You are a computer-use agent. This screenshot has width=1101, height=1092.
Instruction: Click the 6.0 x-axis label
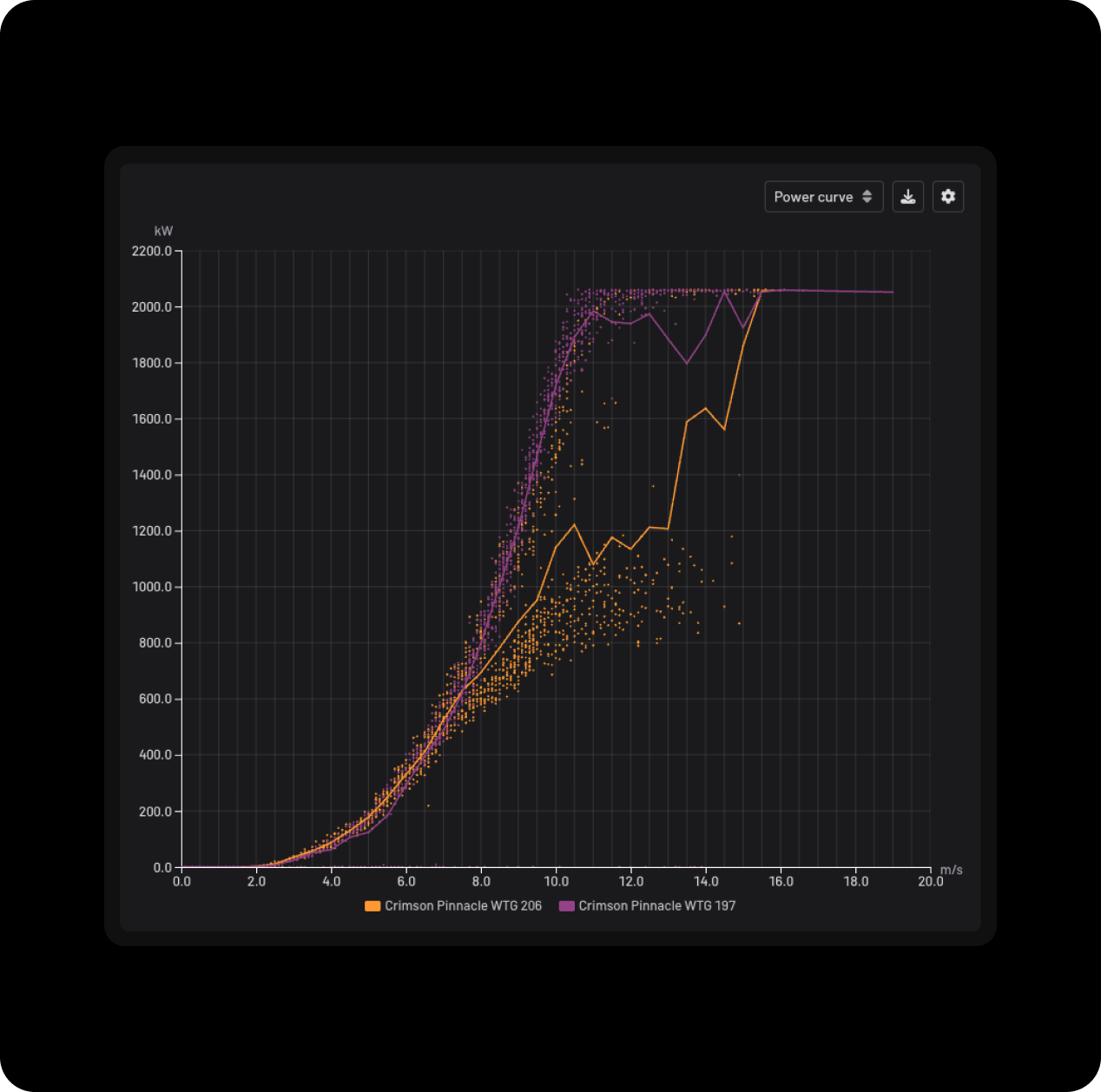[x=406, y=881]
